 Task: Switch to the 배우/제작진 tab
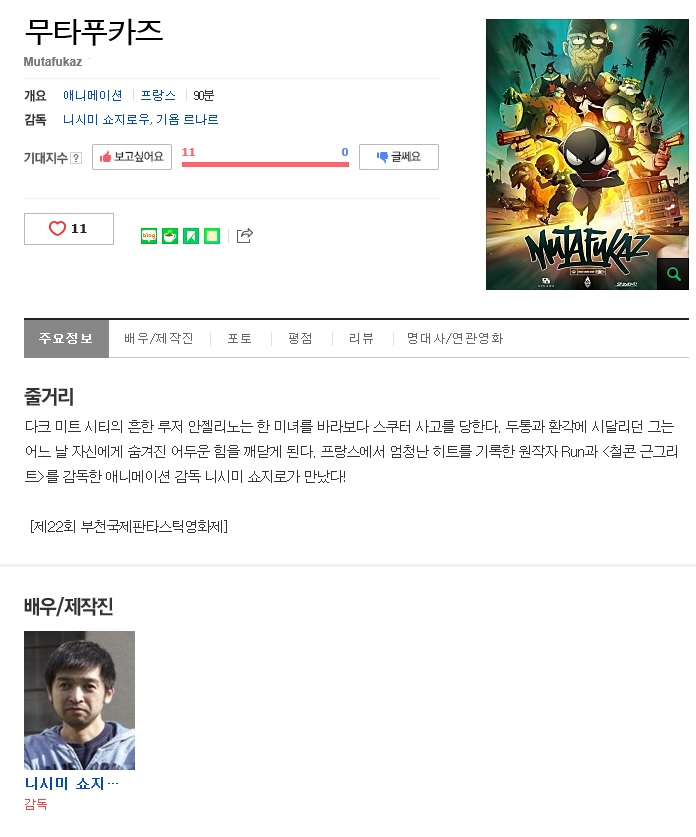[x=159, y=338]
